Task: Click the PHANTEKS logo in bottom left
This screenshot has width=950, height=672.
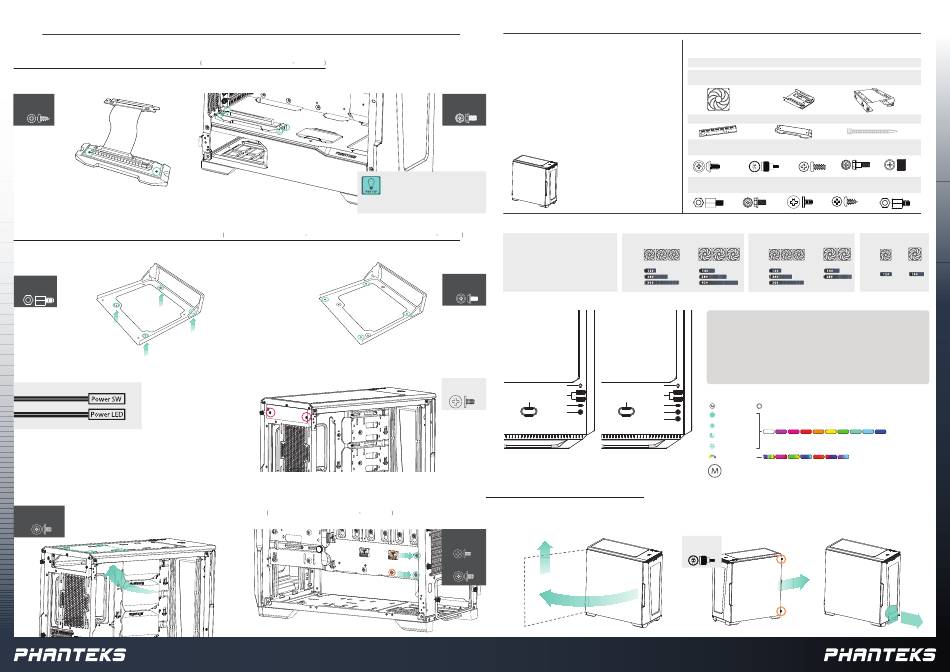Action: point(70,654)
